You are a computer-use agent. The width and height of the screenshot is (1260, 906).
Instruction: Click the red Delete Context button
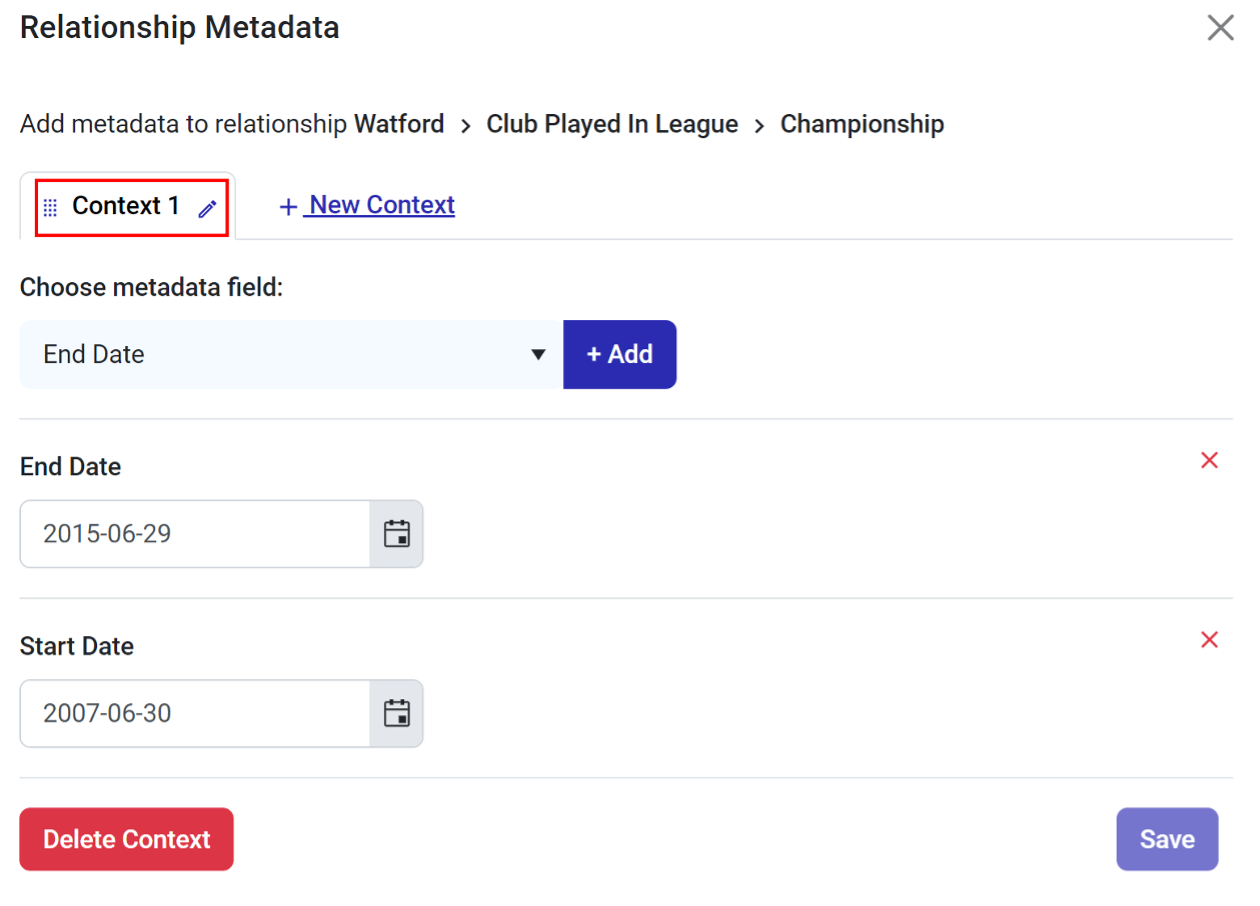click(126, 839)
